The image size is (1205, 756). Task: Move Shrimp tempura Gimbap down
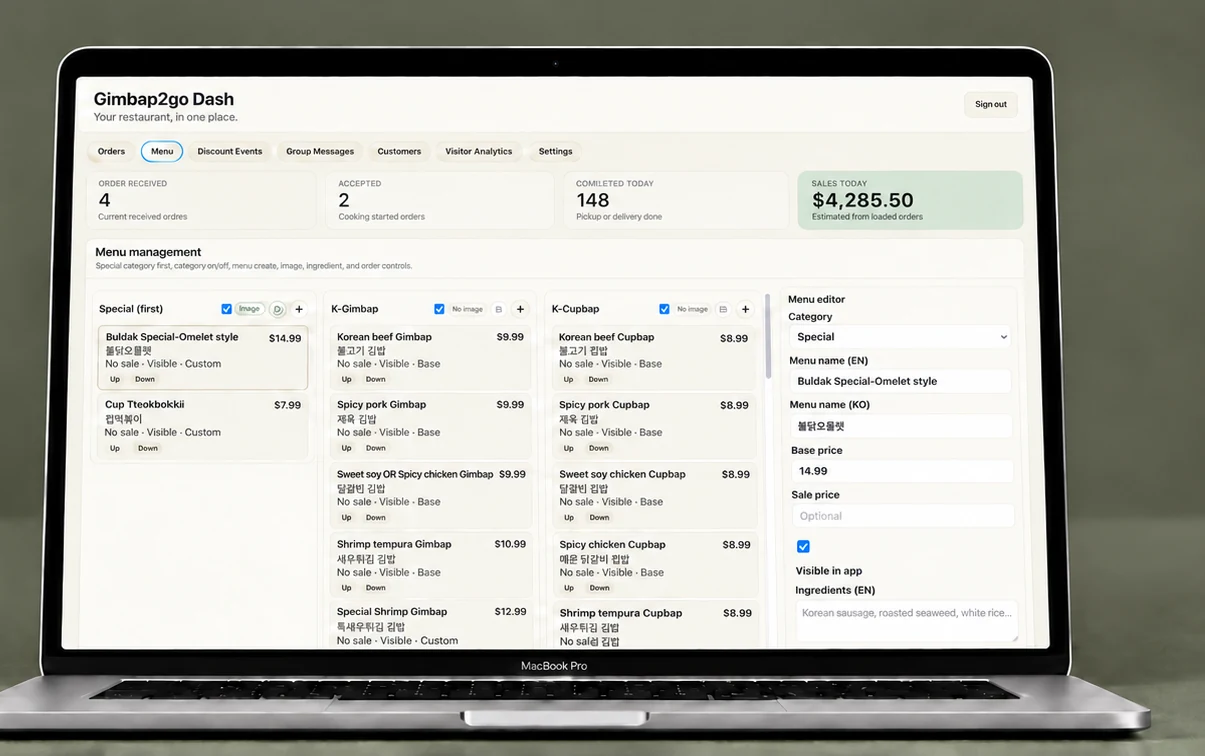click(x=376, y=587)
